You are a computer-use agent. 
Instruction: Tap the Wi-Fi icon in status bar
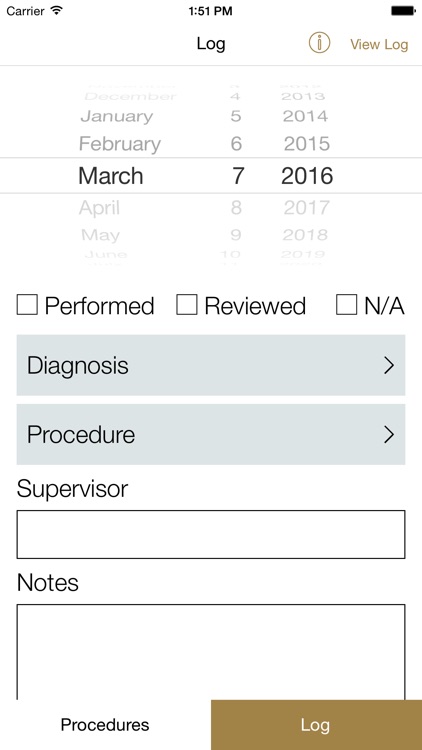57,11
